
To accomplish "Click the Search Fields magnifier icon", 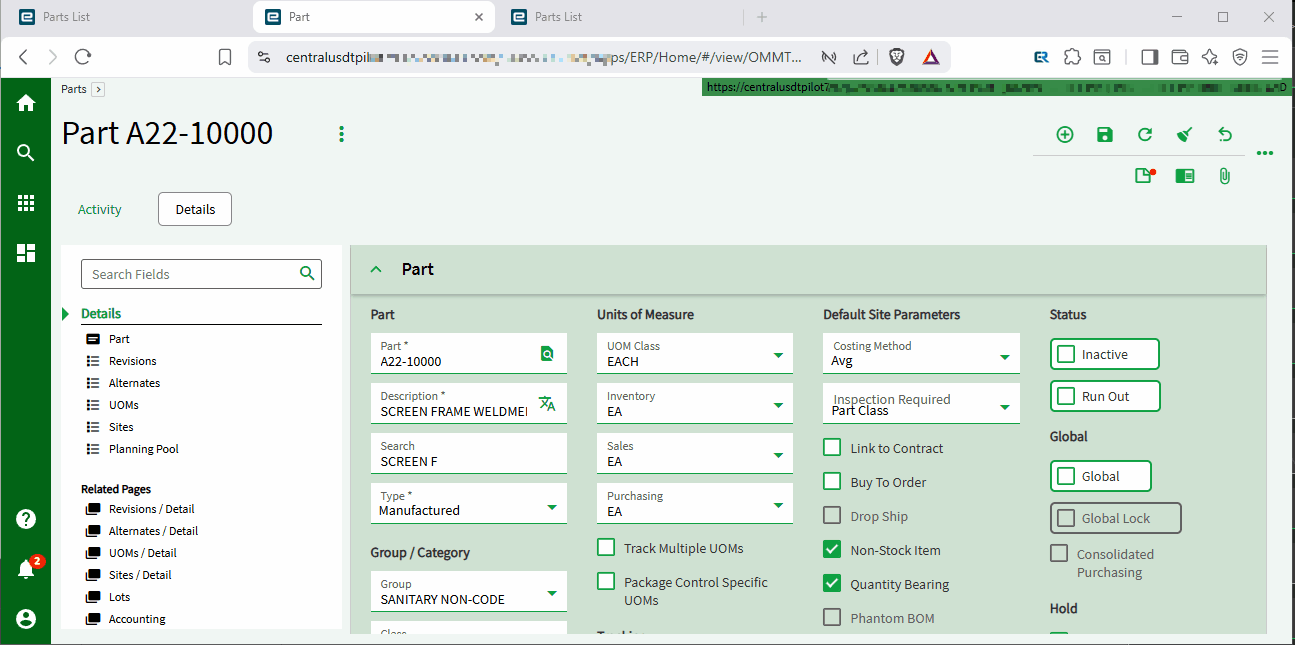I will [307, 273].
